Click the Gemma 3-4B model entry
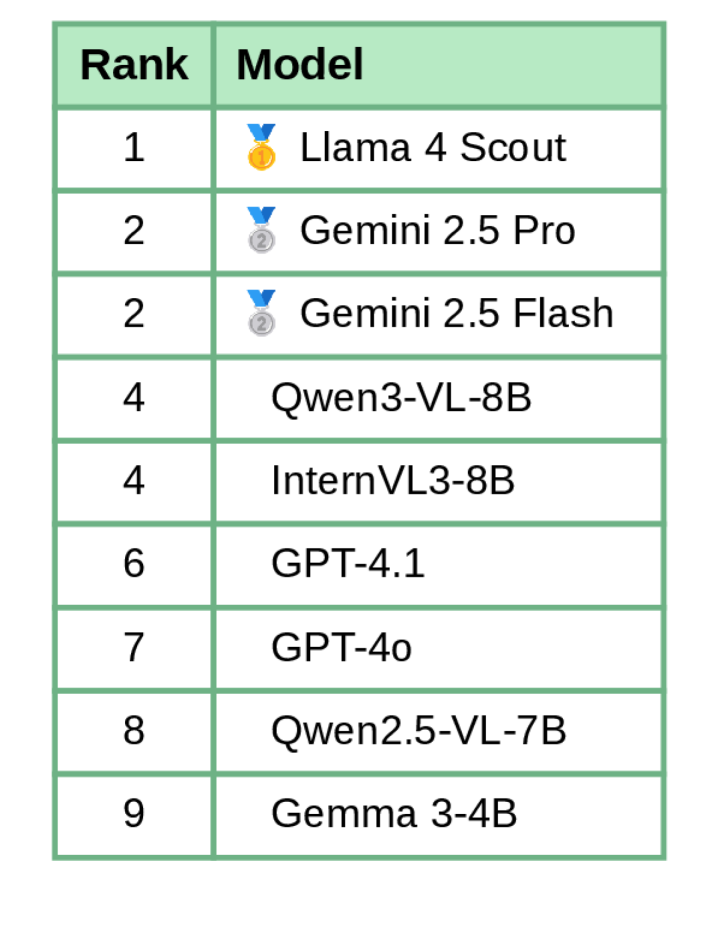The image size is (718, 951). pyautogui.click(x=394, y=814)
